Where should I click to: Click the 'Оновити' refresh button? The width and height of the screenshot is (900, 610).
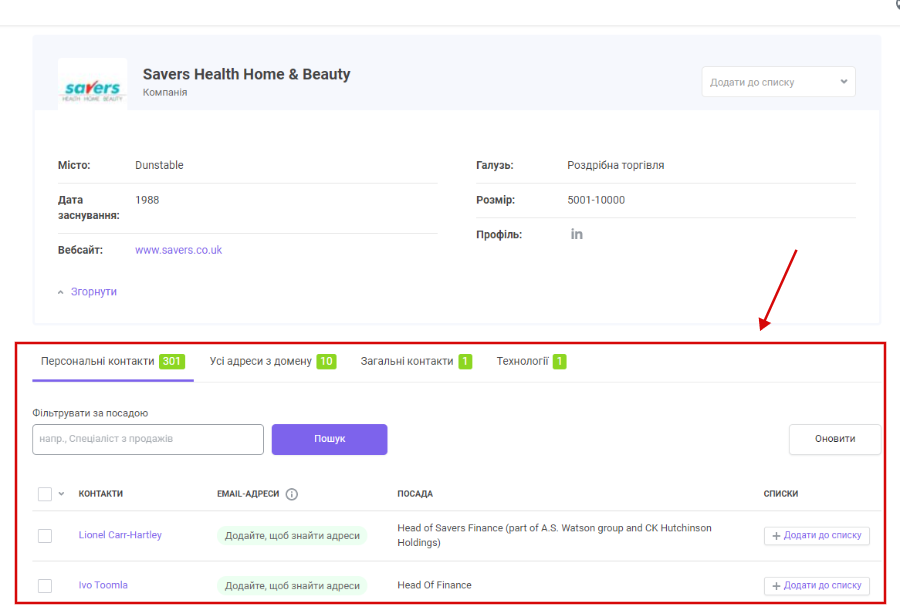pyautogui.click(x=835, y=440)
